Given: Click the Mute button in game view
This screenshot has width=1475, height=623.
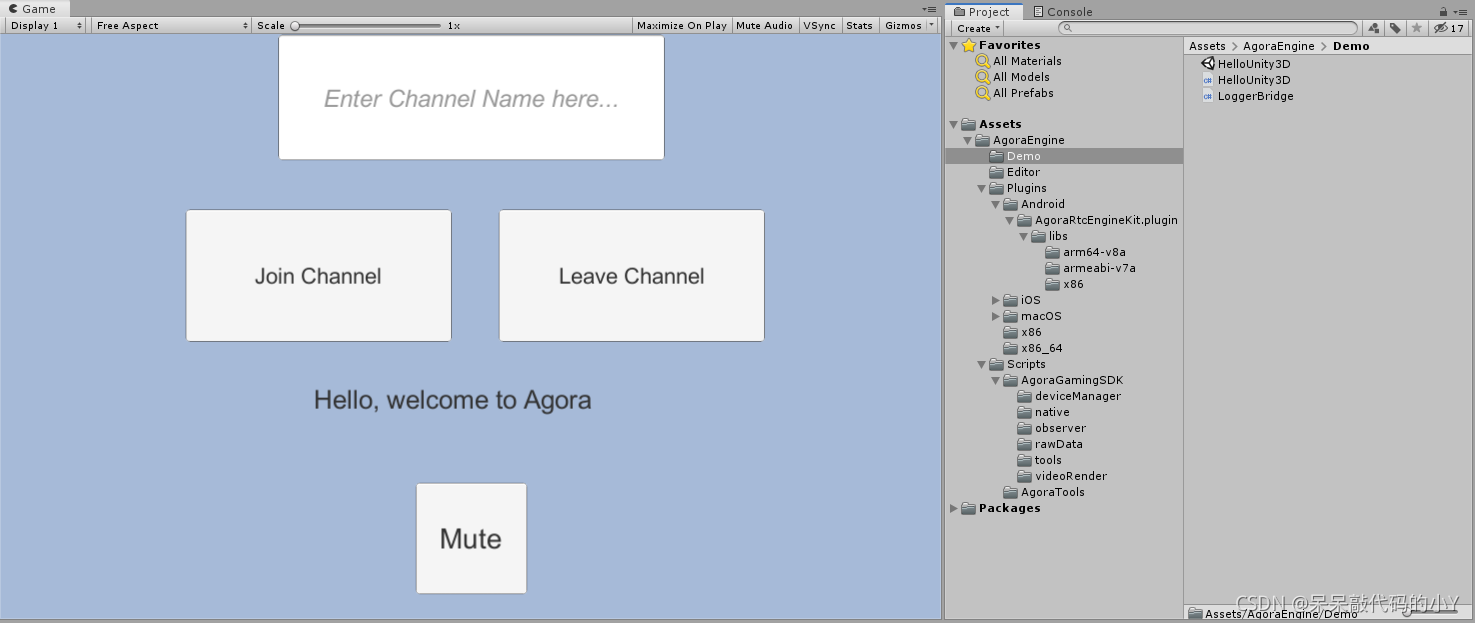Looking at the screenshot, I should click(x=471, y=538).
